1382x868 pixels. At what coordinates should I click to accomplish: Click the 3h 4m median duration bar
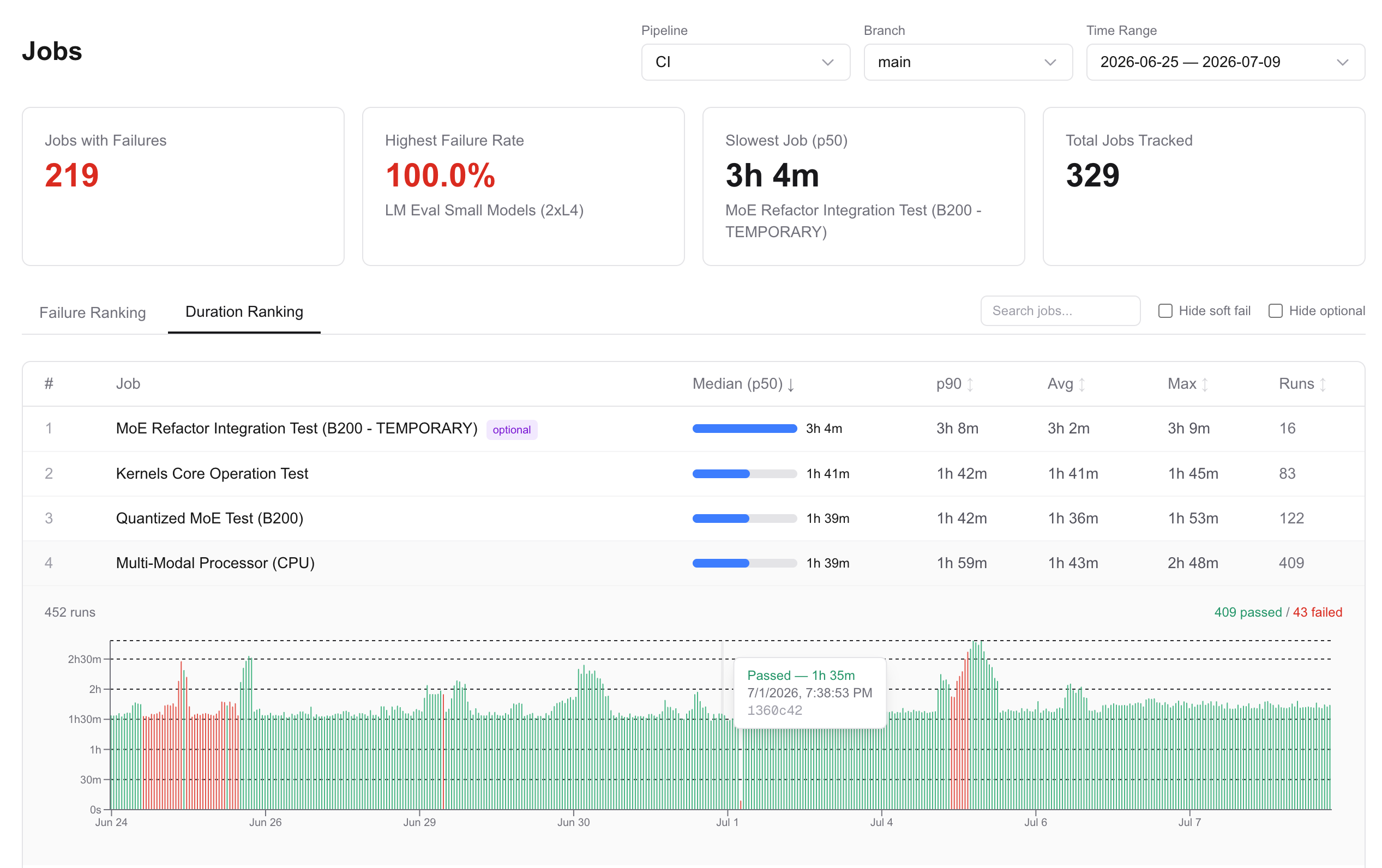(744, 429)
